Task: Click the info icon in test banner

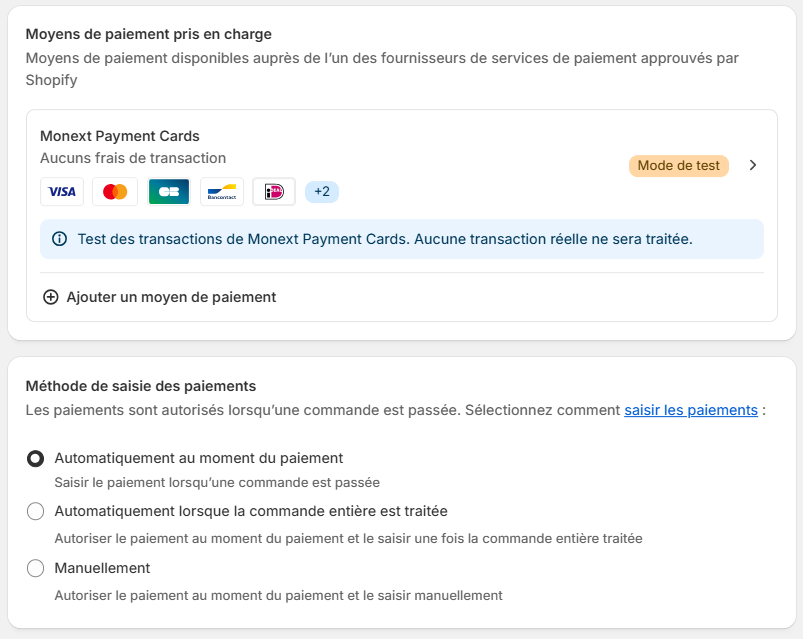Action: 59,239
